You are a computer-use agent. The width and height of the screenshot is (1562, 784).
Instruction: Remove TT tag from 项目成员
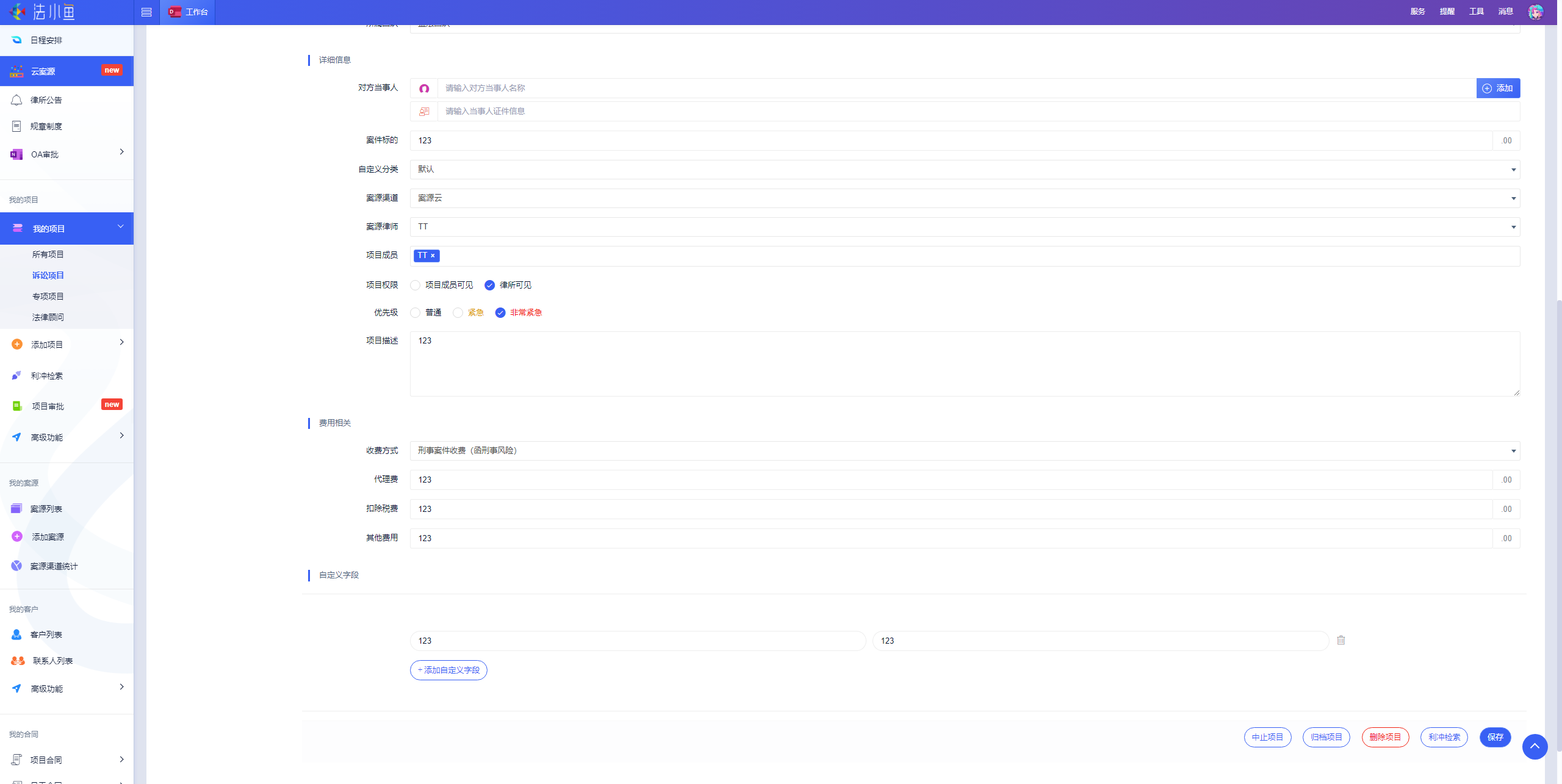tap(433, 256)
